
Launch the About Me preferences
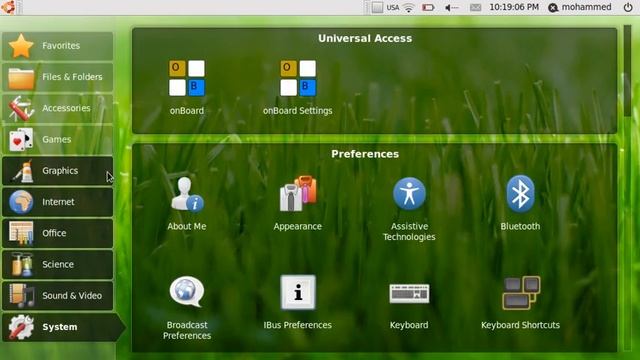pos(187,203)
